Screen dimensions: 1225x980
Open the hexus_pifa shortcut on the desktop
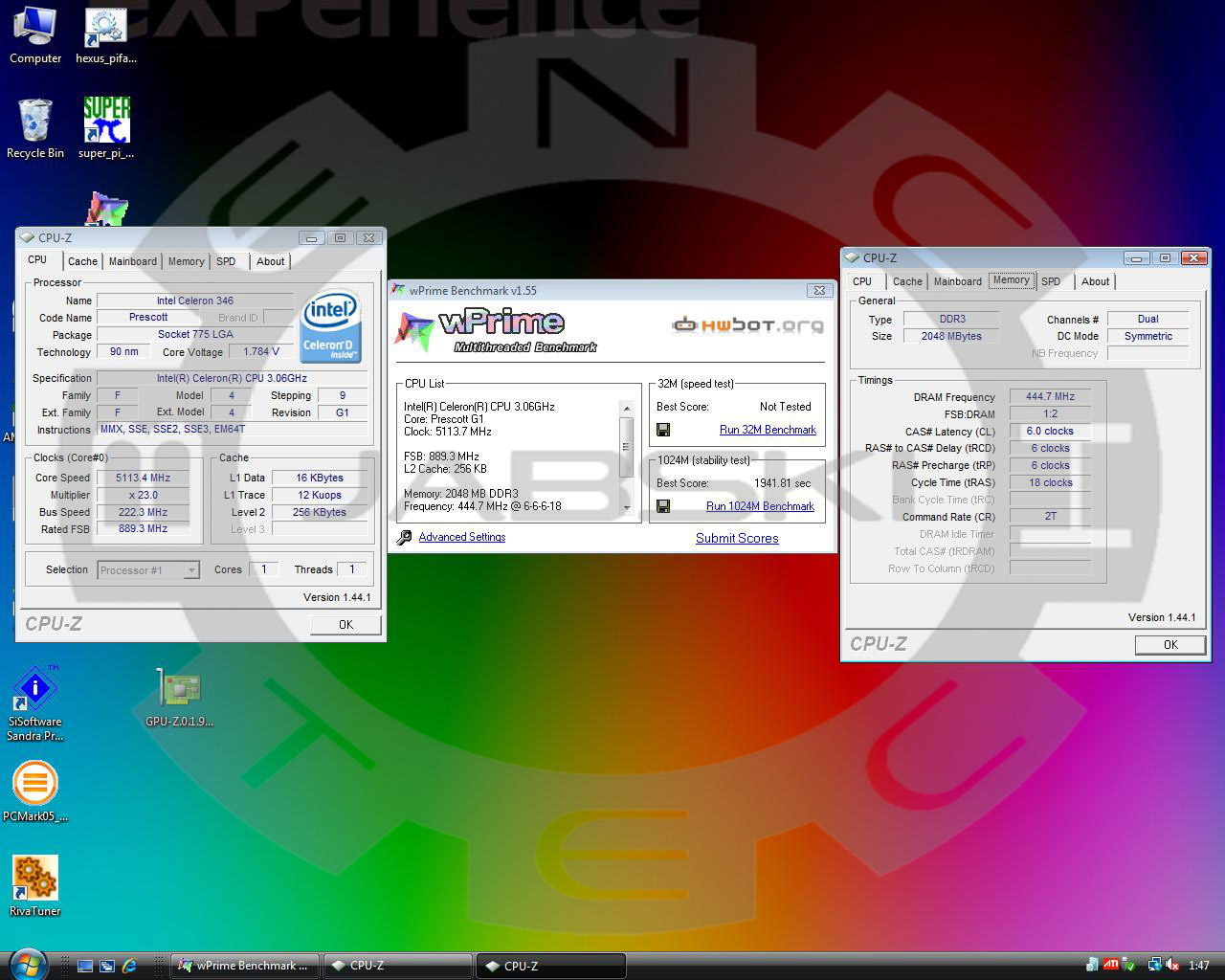[x=105, y=35]
